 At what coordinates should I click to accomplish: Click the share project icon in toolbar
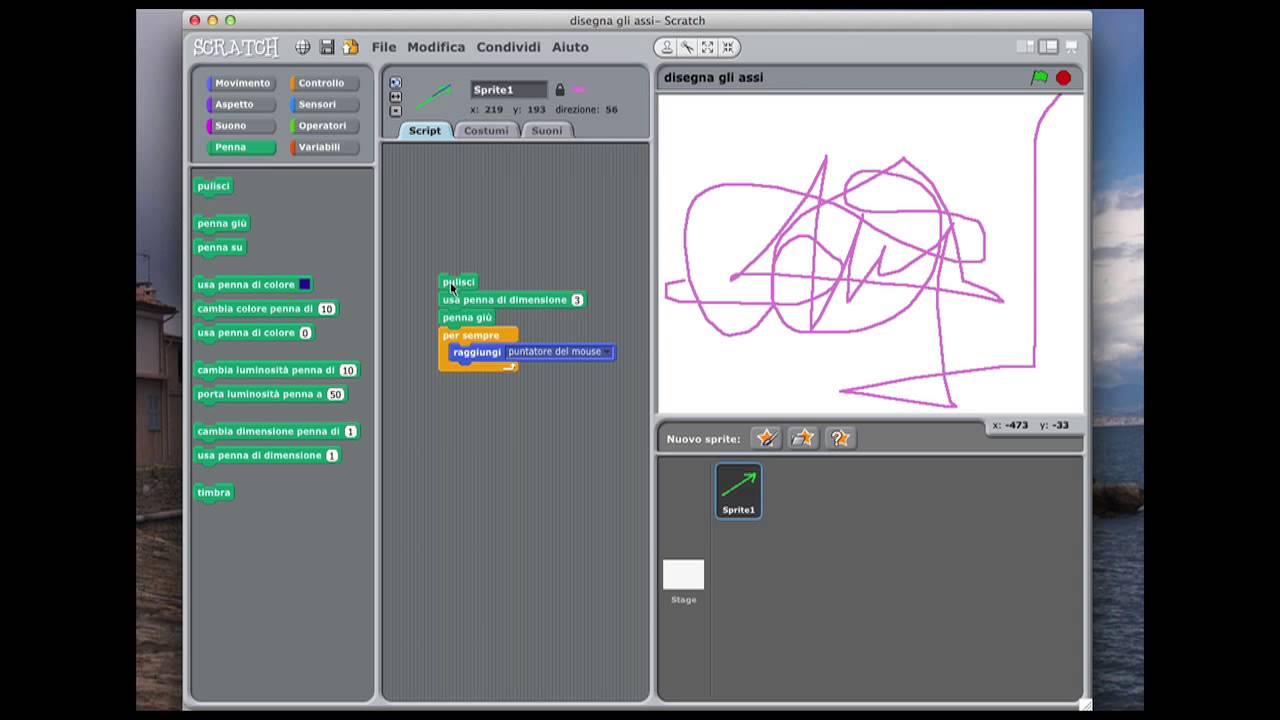coord(350,47)
